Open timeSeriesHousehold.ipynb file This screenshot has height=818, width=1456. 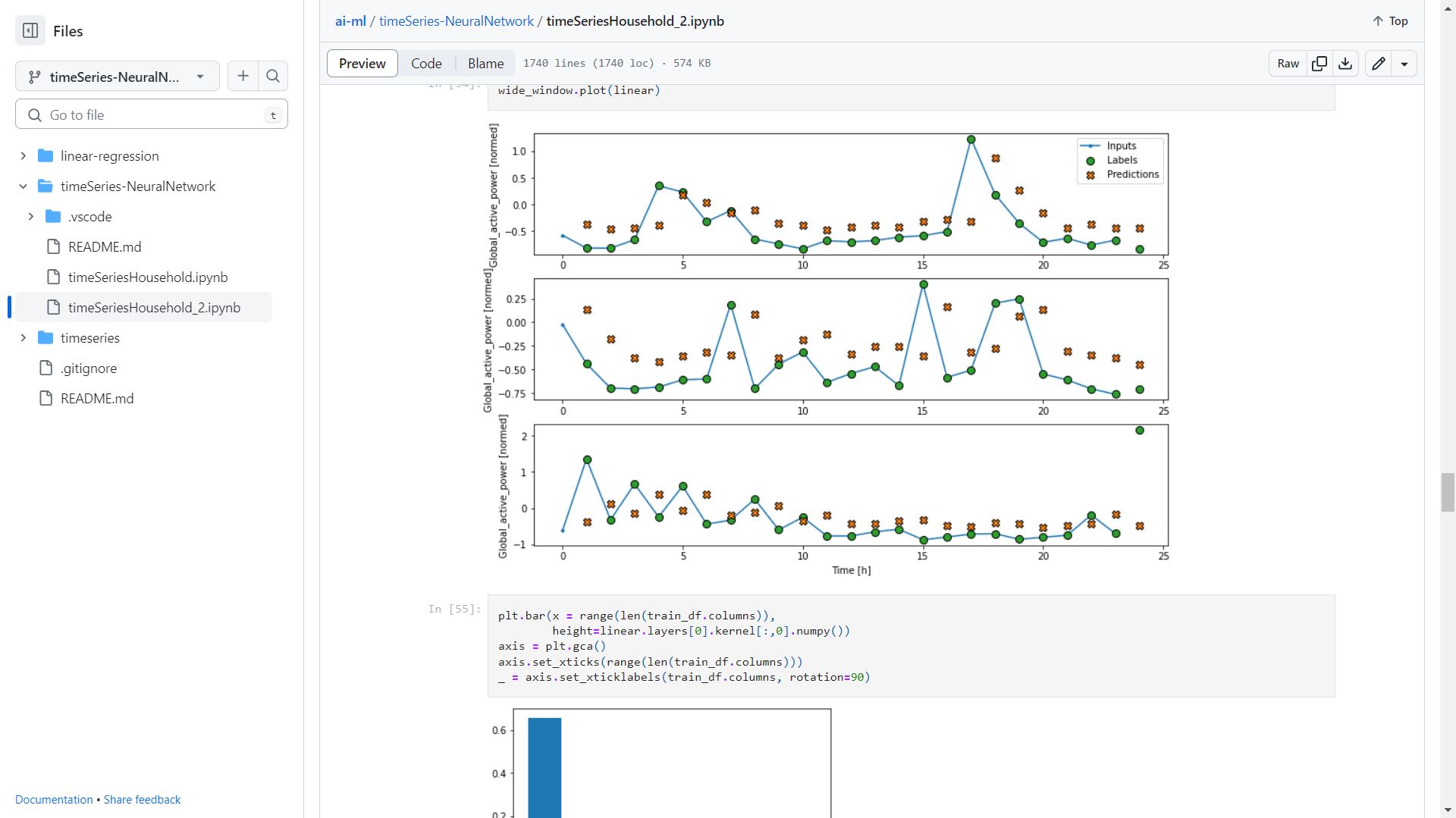click(148, 277)
